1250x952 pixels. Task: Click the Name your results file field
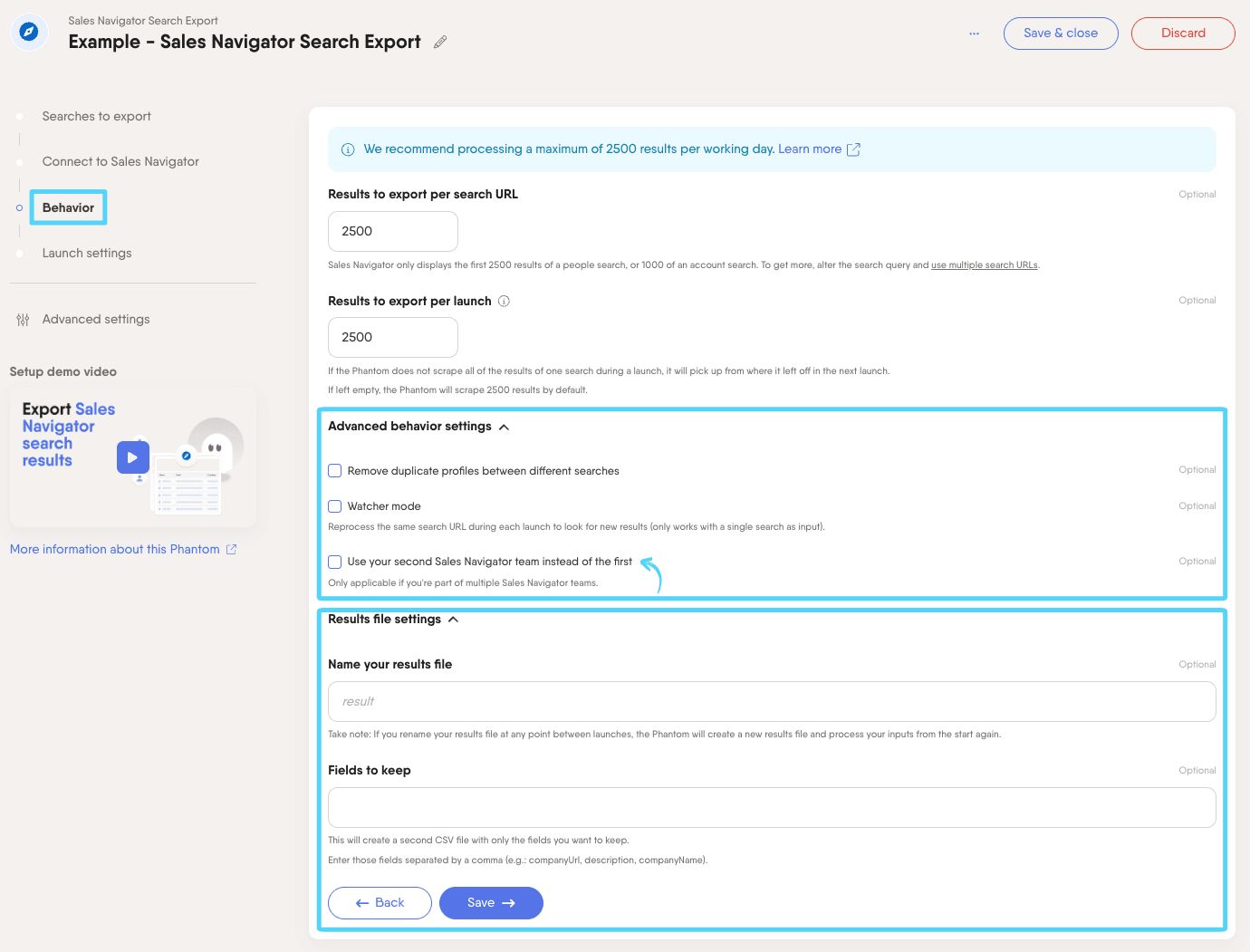pyautogui.click(x=772, y=702)
